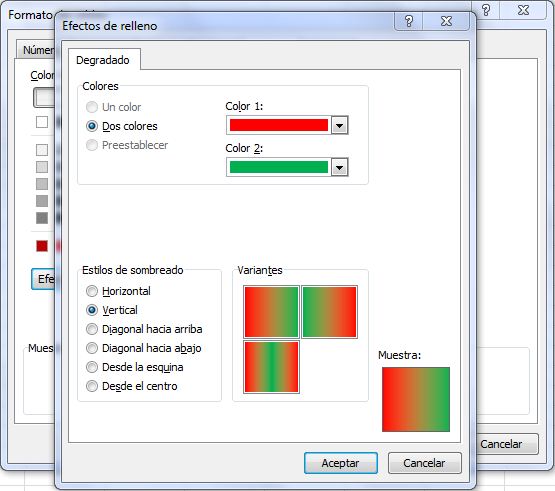Close the Efectos de relleno dialog
The image size is (555, 491).
tap(446, 21)
